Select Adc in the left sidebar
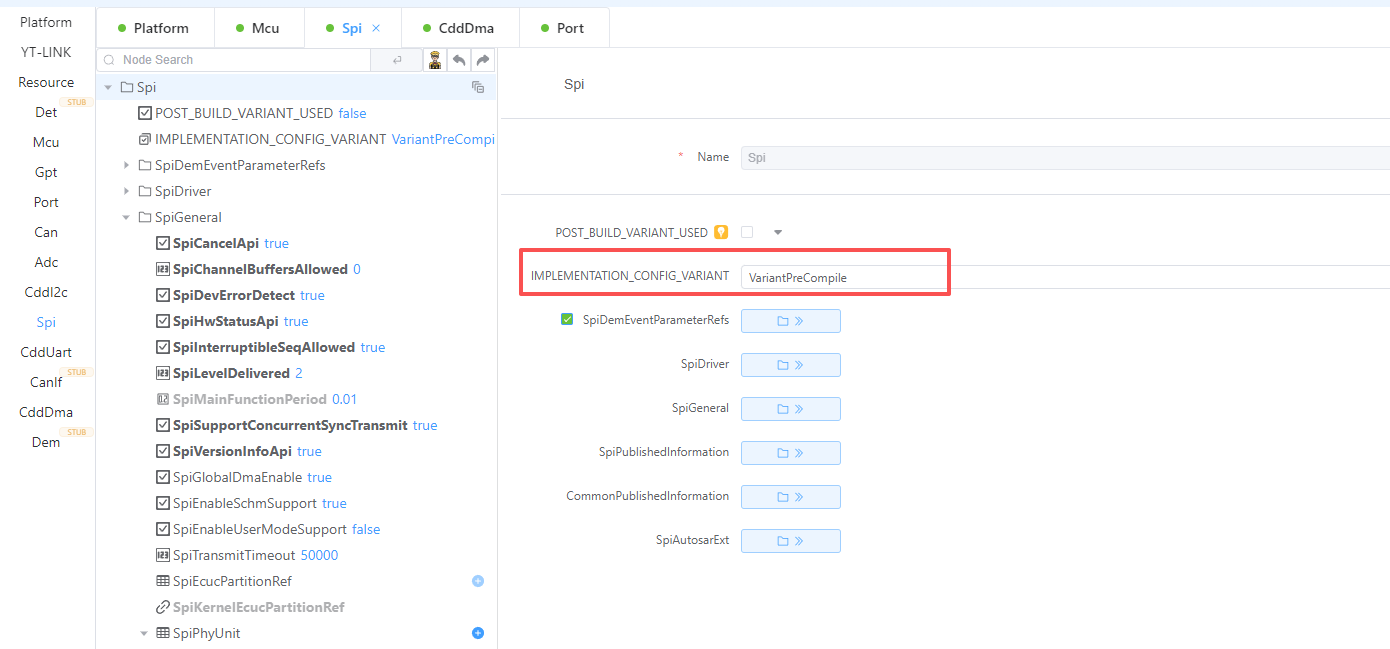1390x649 pixels. [x=46, y=262]
